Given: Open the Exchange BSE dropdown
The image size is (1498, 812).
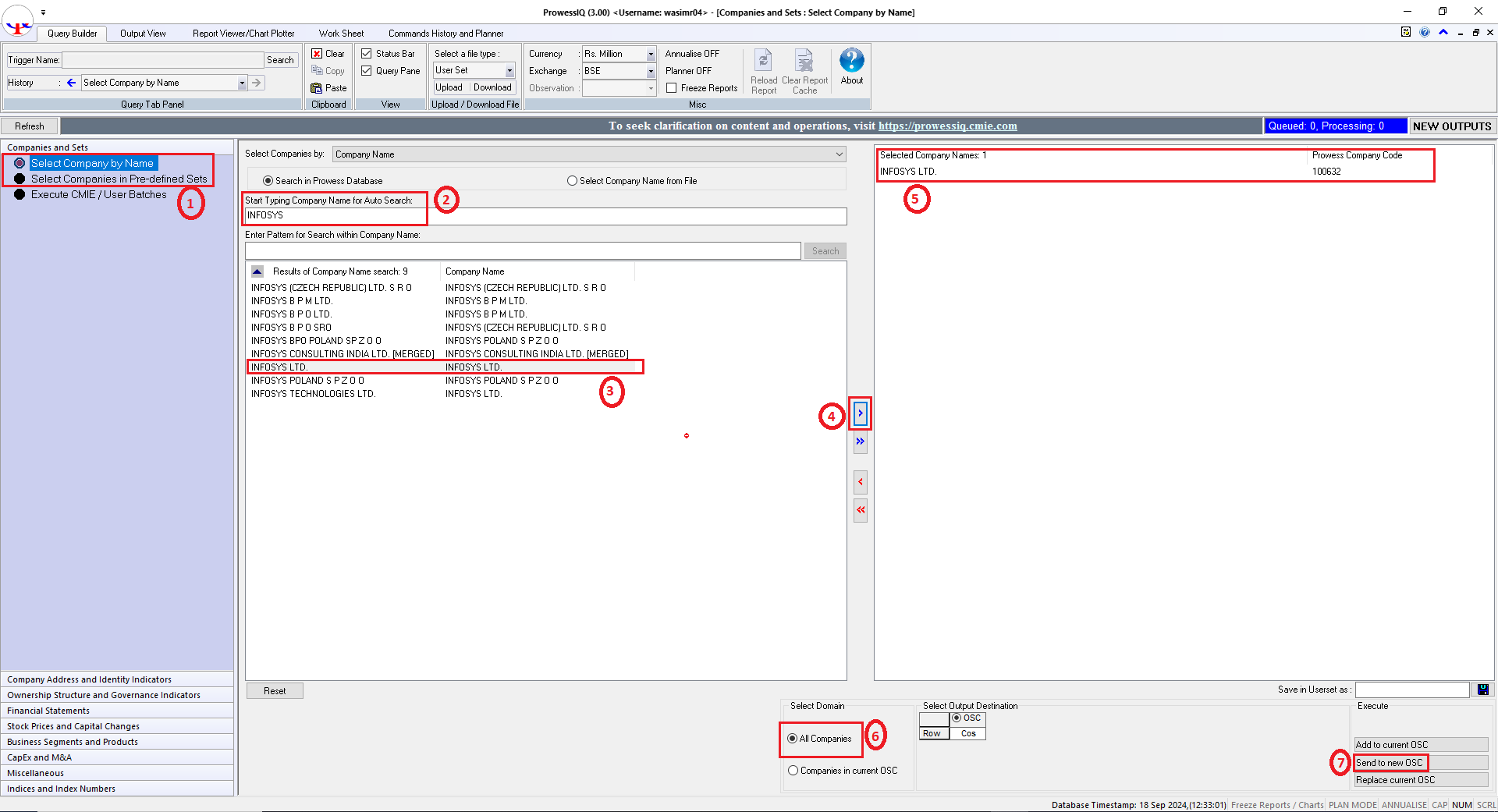Looking at the screenshot, I should pyautogui.click(x=651, y=71).
